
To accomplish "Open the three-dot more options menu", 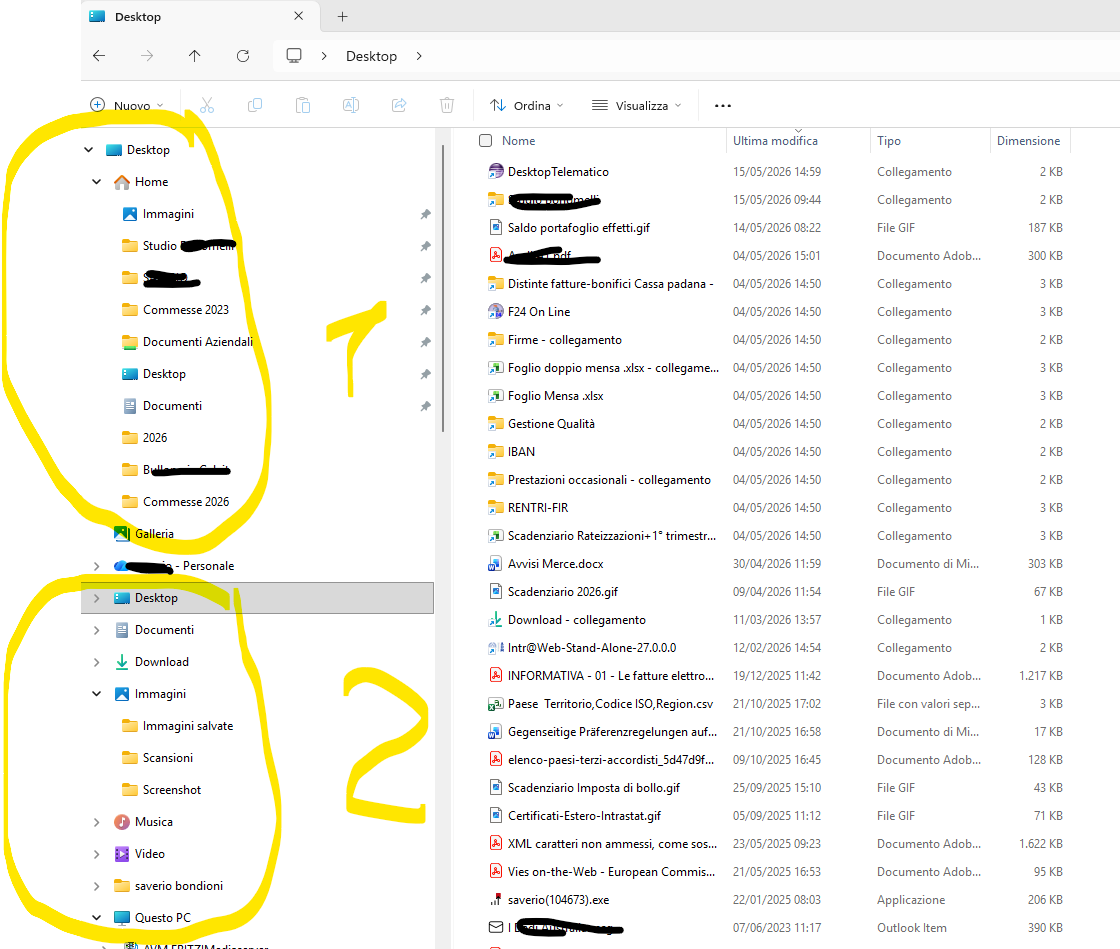I will coord(723,106).
